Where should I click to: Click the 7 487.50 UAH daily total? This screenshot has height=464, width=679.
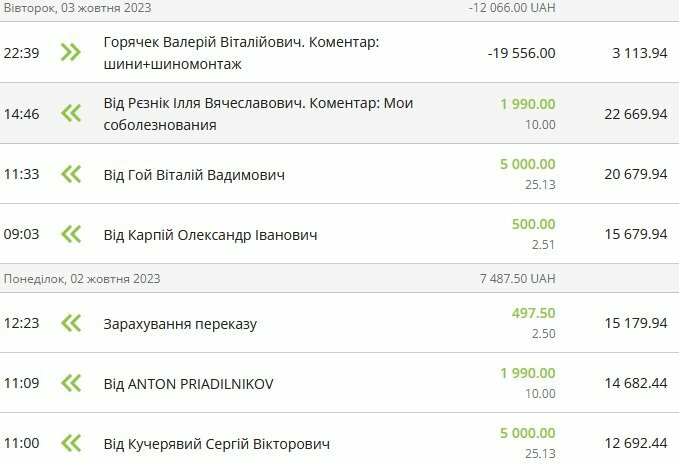(x=518, y=278)
